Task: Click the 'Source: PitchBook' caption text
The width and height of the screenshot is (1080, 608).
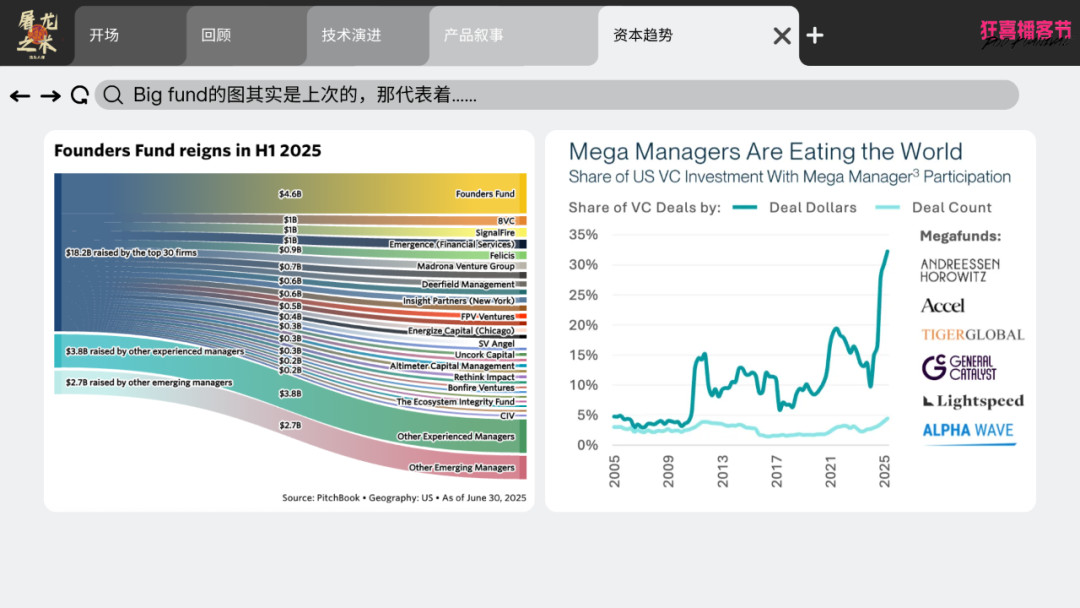Action: (x=404, y=498)
